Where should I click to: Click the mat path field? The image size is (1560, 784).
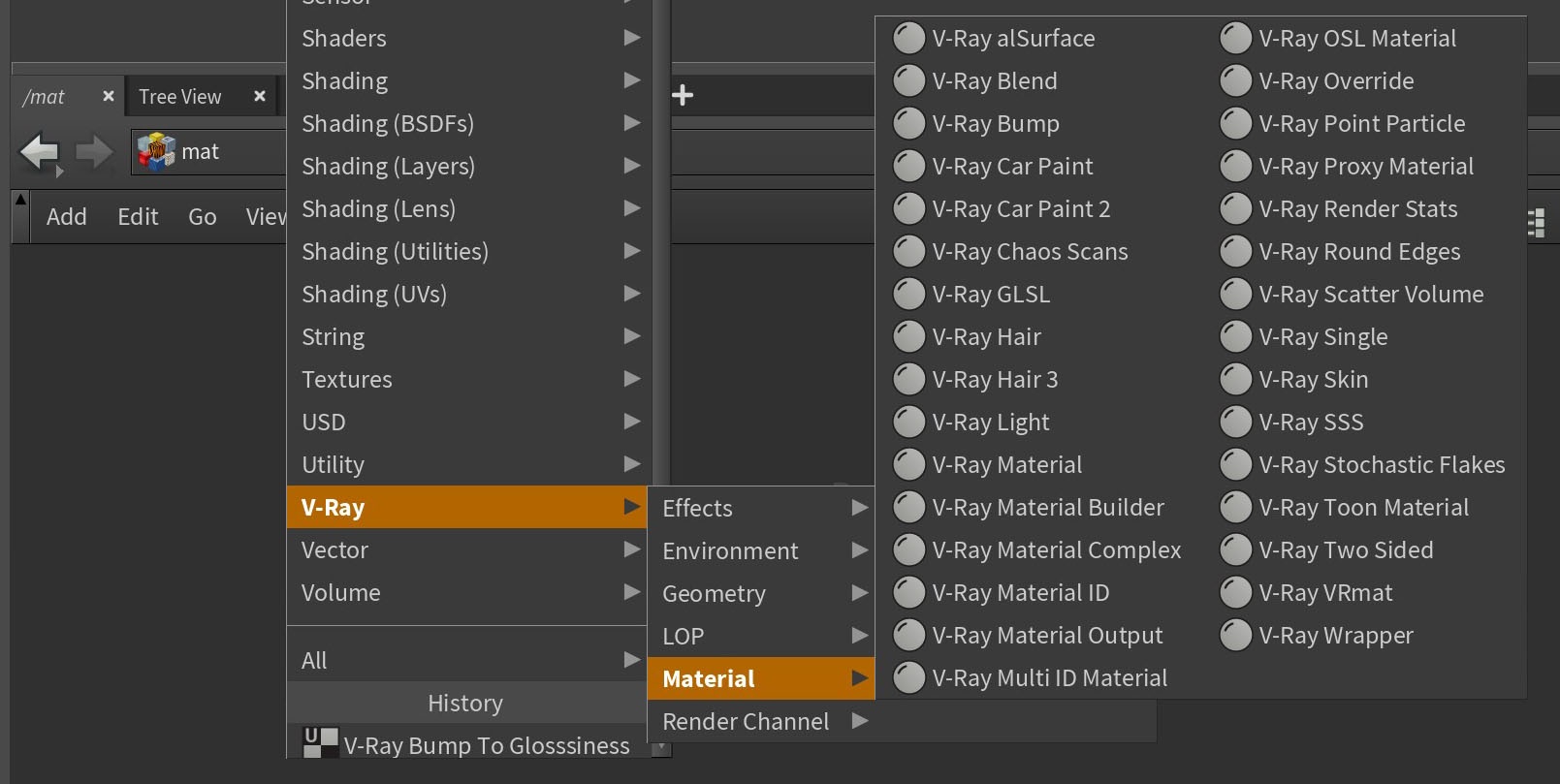pyautogui.click(x=208, y=152)
